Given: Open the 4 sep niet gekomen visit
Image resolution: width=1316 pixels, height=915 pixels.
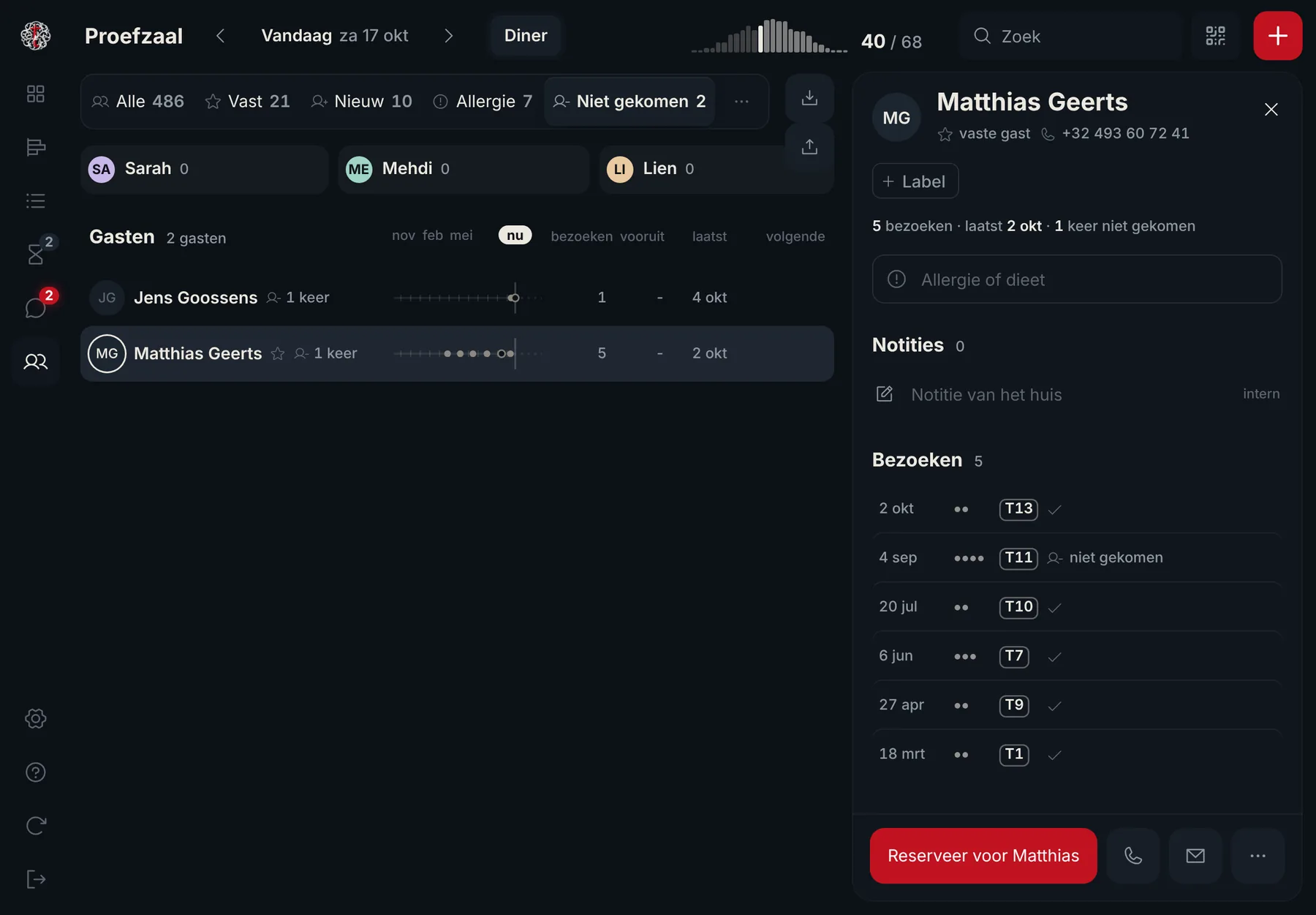Looking at the screenshot, I should [x=1077, y=558].
